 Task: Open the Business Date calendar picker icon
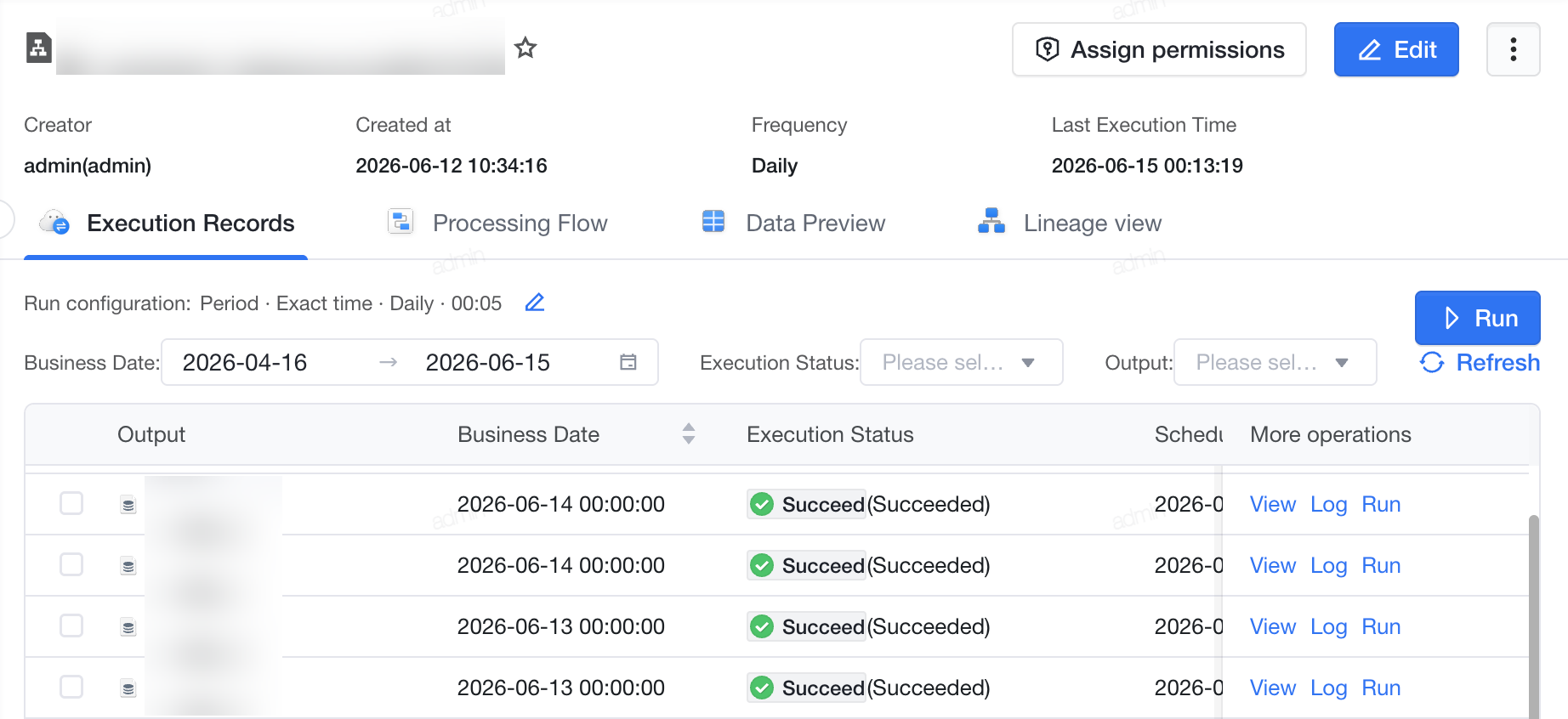pyautogui.click(x=628, y=362)
